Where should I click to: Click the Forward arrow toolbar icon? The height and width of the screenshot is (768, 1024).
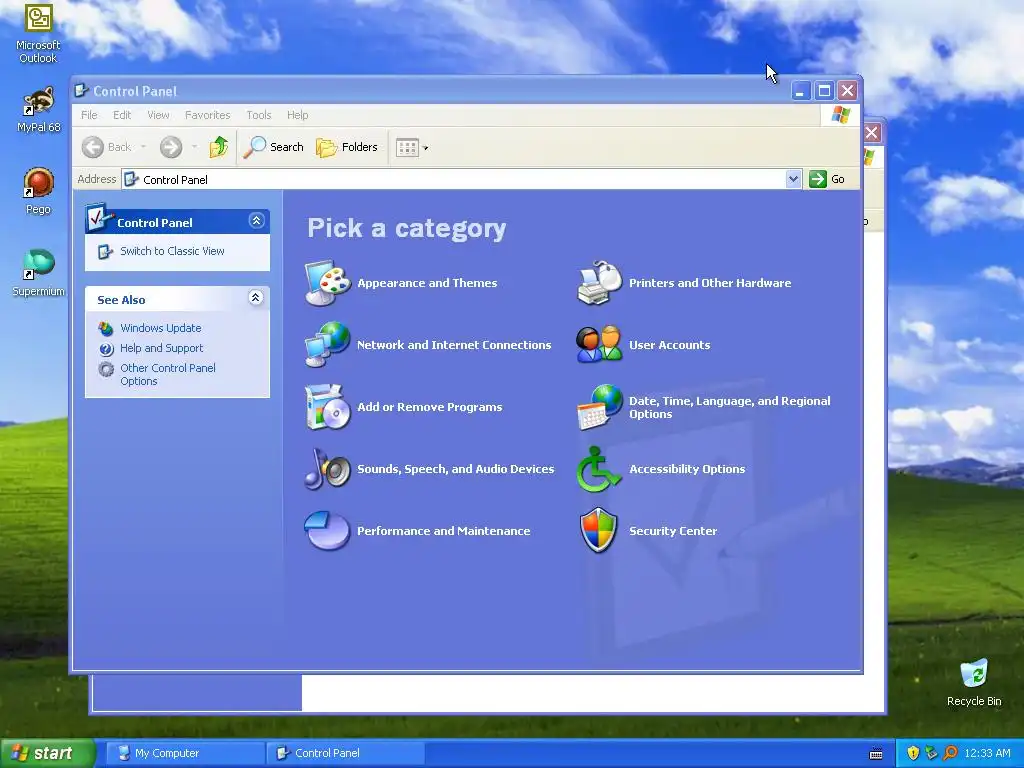[x=171, y=147]
